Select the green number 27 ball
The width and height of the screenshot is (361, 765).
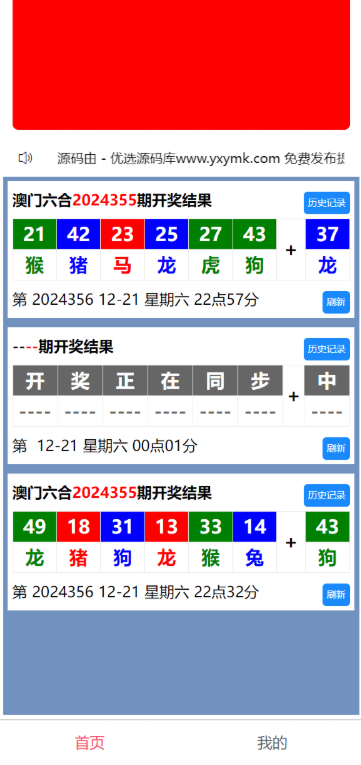pos(210,234)
